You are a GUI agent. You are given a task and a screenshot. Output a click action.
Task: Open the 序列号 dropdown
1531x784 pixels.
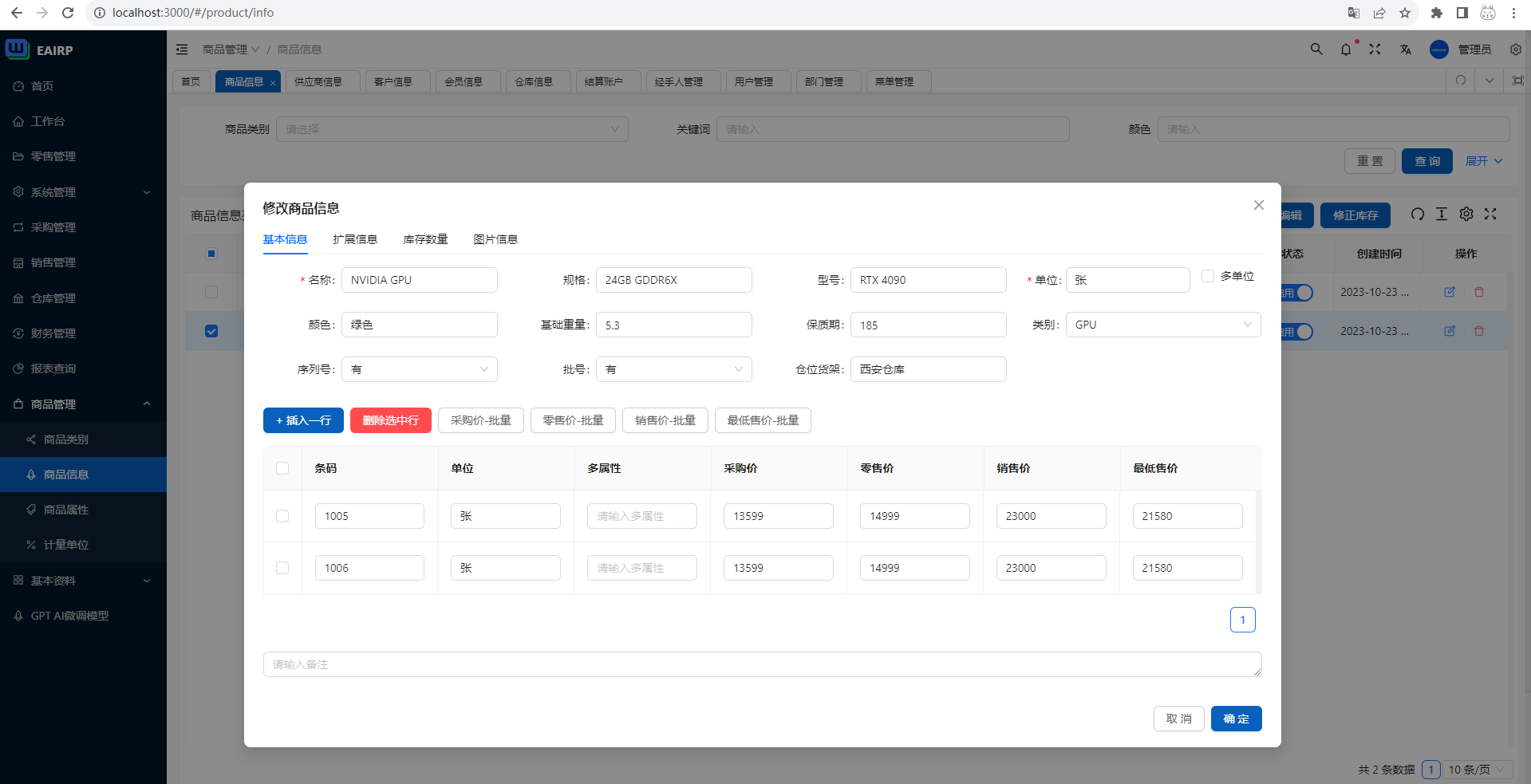pos(419,369)
